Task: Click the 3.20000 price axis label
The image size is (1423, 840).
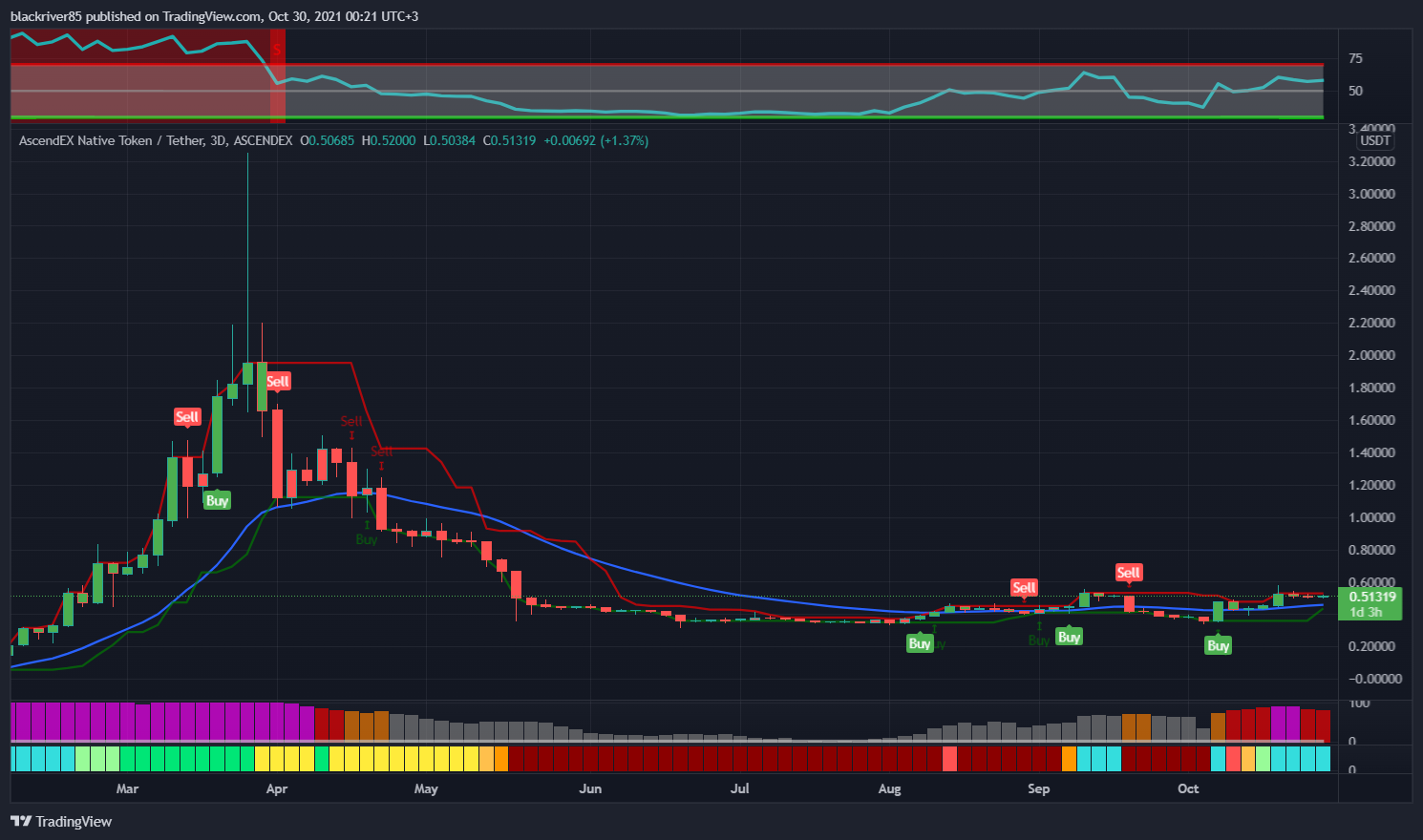Action: click(x=1371, y=161)
